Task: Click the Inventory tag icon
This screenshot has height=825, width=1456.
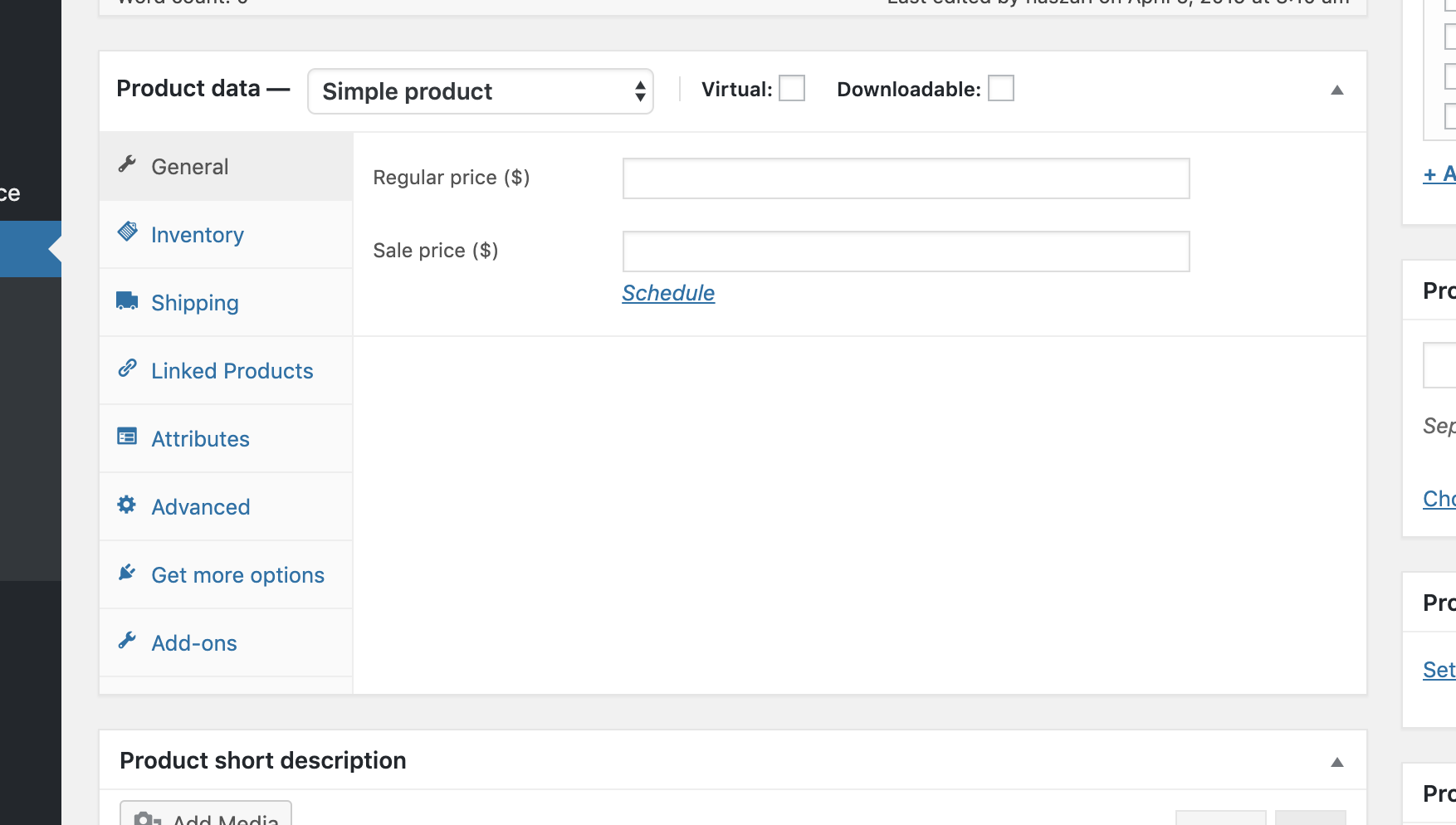Action: [127, 232]
